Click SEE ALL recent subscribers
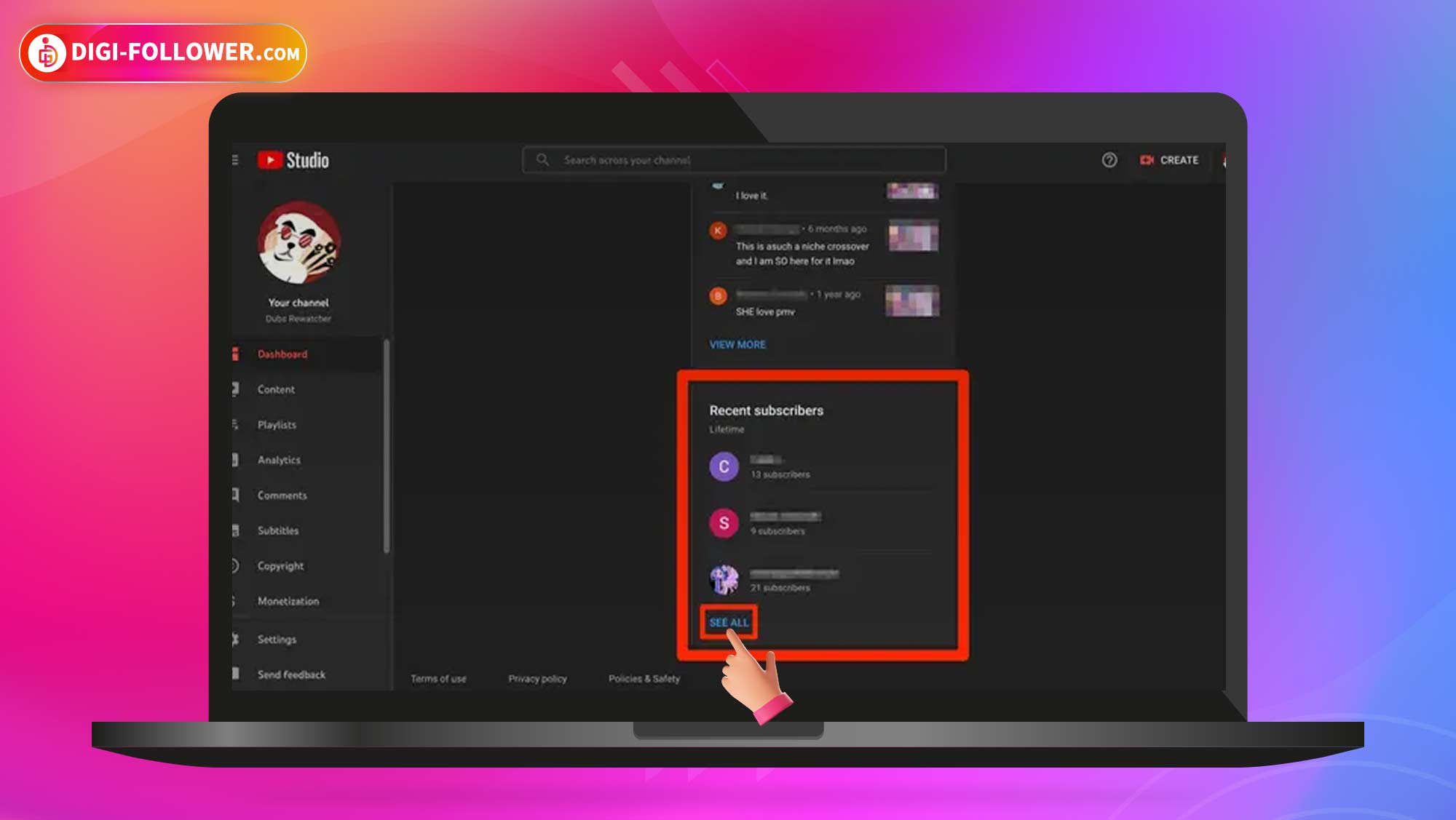This screenshot has width=1456, height=820. click(x=729, y=622)
